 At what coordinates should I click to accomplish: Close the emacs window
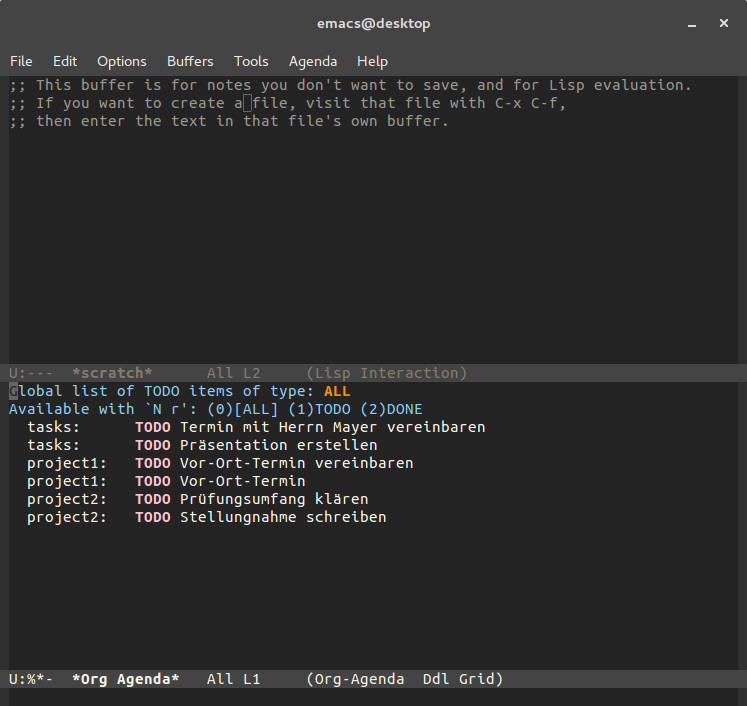[724, 23]
